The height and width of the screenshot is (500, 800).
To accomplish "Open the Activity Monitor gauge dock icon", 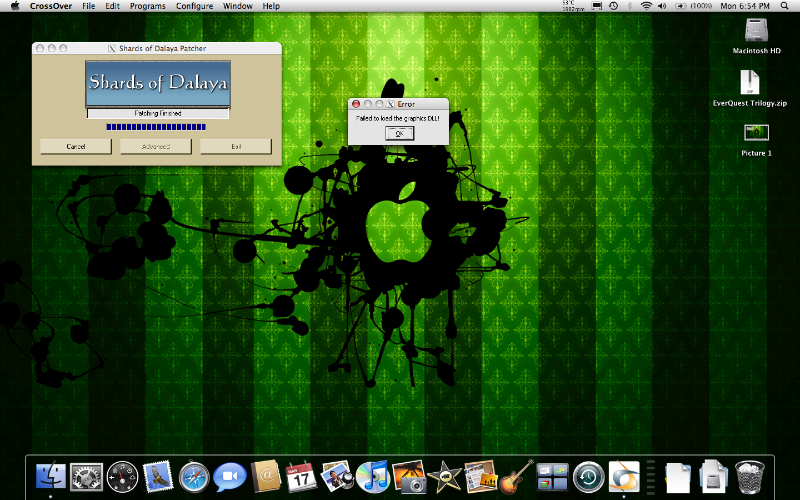I will pyautogui.click(x=122, y=477).
